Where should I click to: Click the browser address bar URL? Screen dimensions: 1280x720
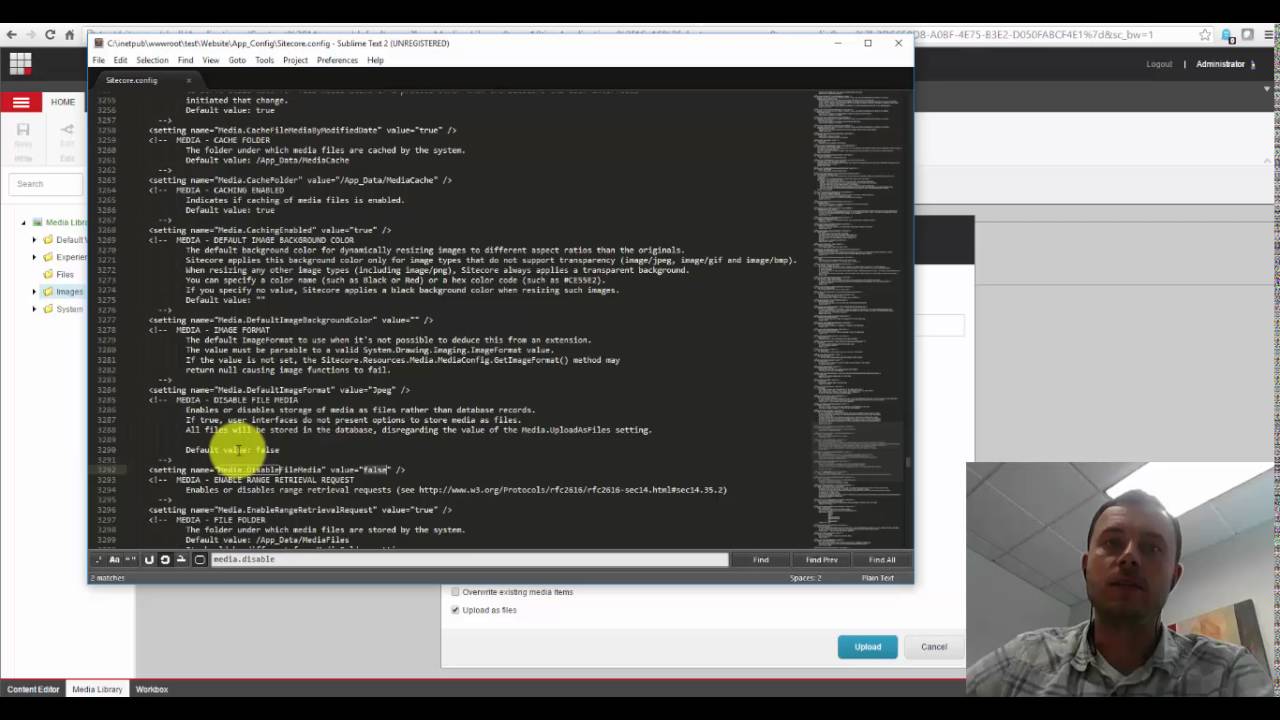pos(640,35)
